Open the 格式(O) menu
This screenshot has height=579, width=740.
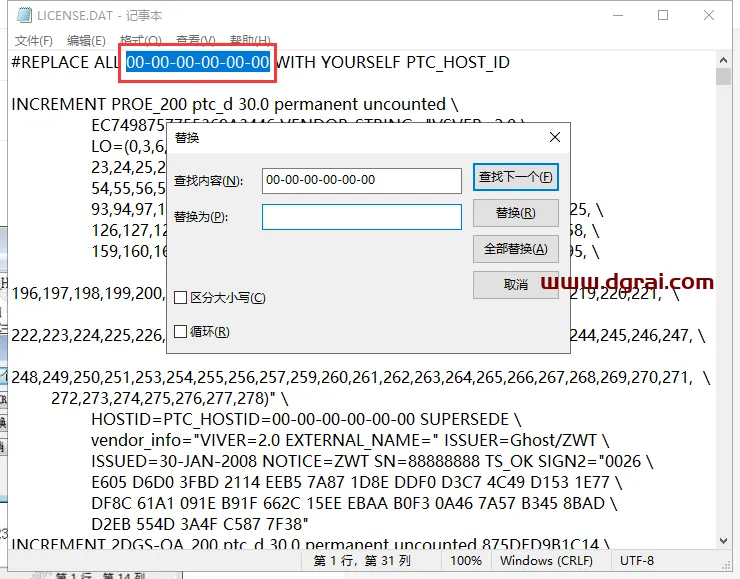(x=141, y=41)
